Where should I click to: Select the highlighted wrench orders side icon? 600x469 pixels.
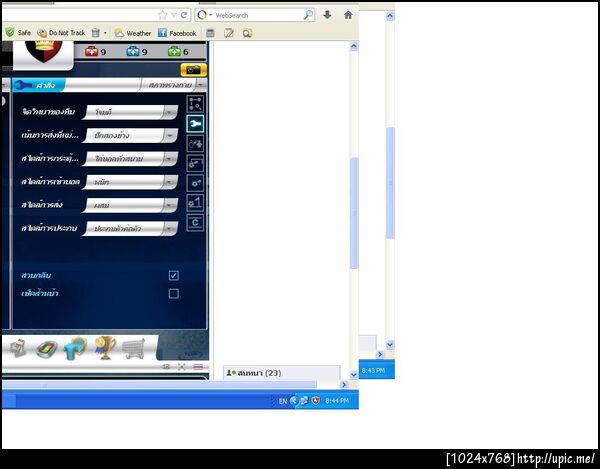click(x=195, y=124)
